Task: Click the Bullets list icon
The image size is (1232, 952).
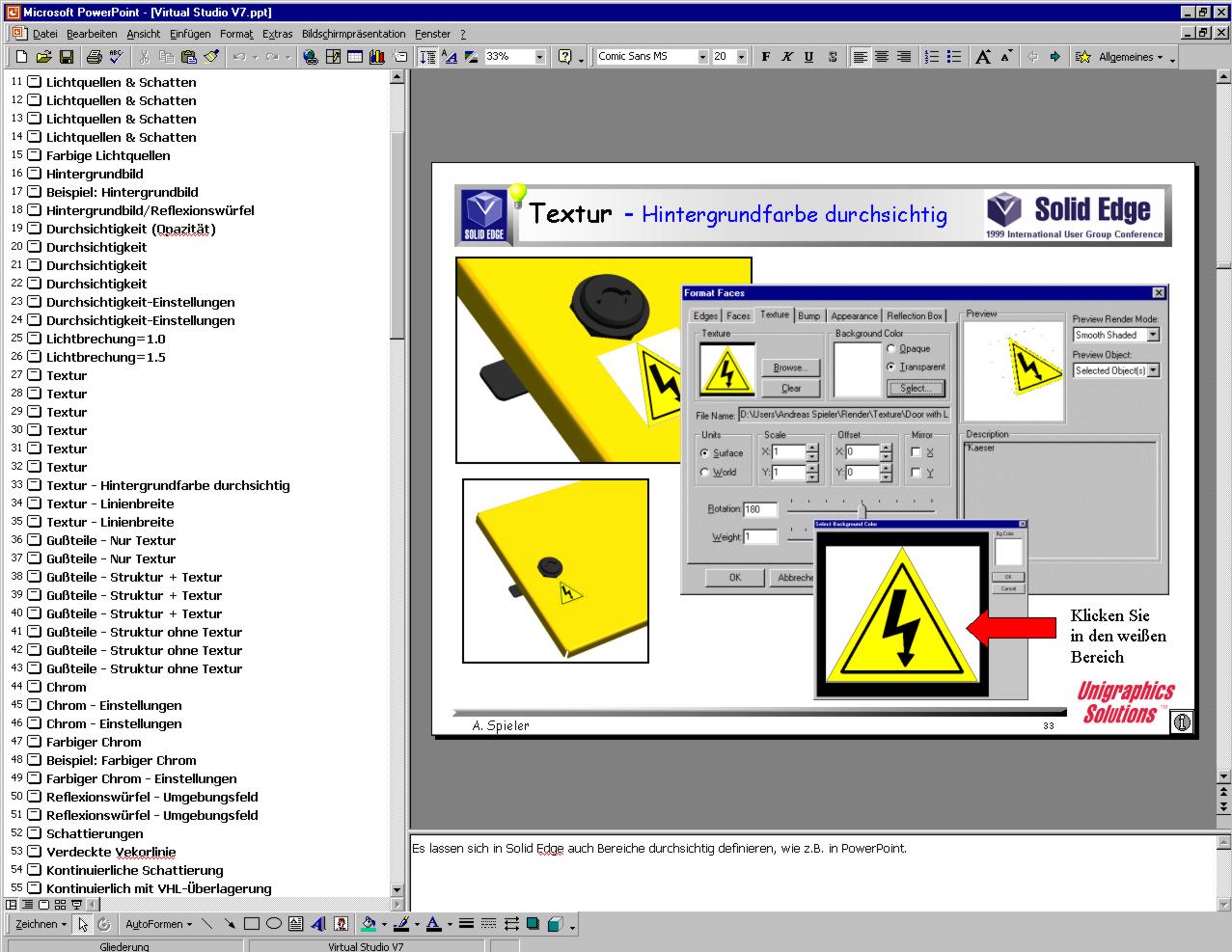Action: (x=954, y=57)
